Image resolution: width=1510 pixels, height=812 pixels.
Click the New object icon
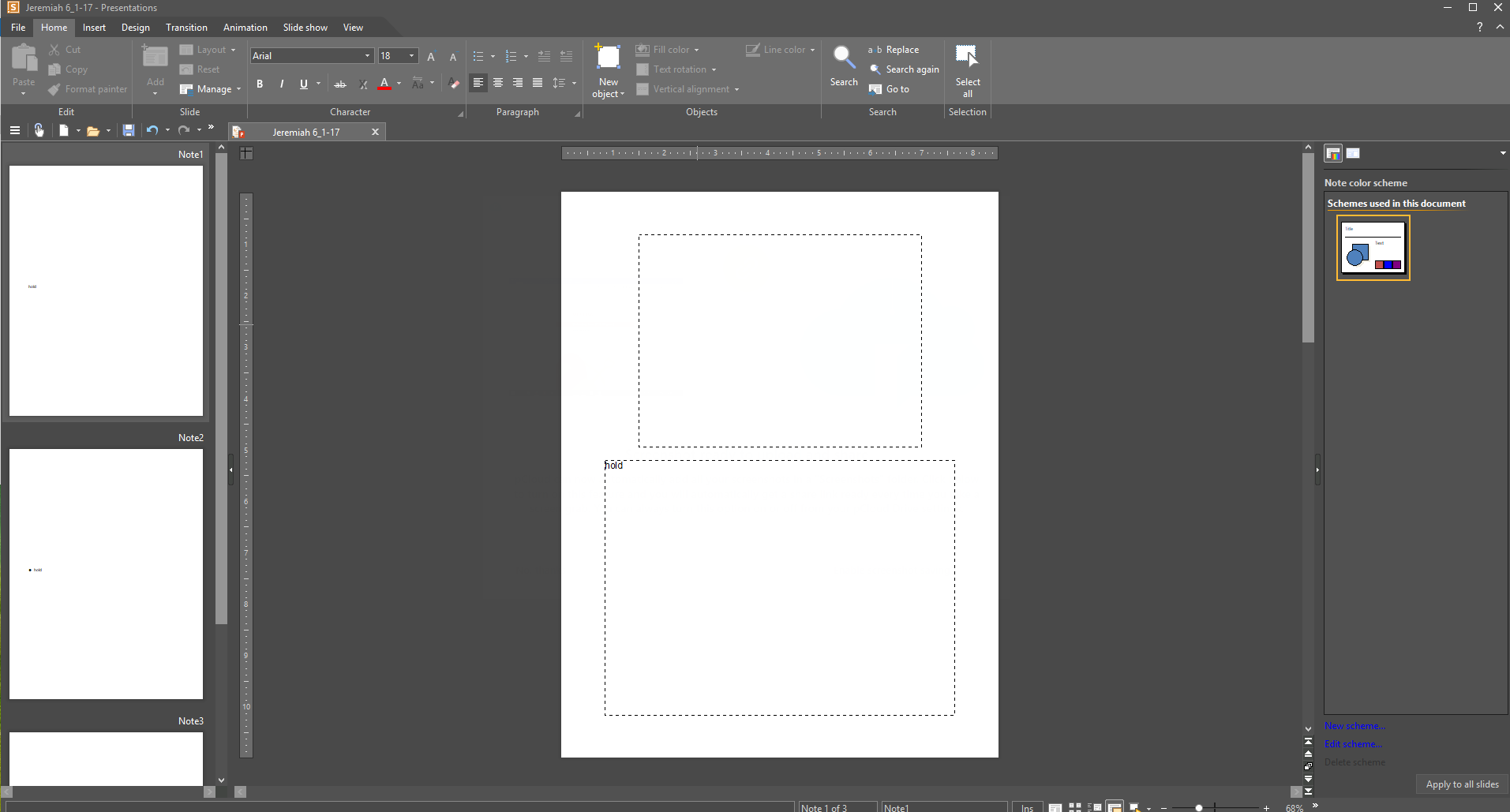click(608, 58)
